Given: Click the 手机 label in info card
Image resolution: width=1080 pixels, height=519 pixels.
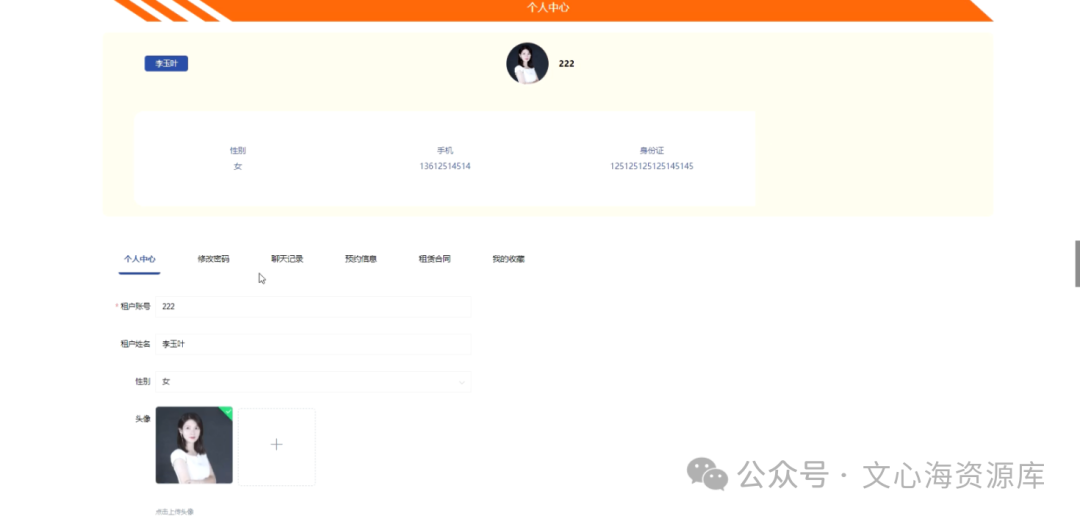Looking at the screenshot, I should pos(445,151).
